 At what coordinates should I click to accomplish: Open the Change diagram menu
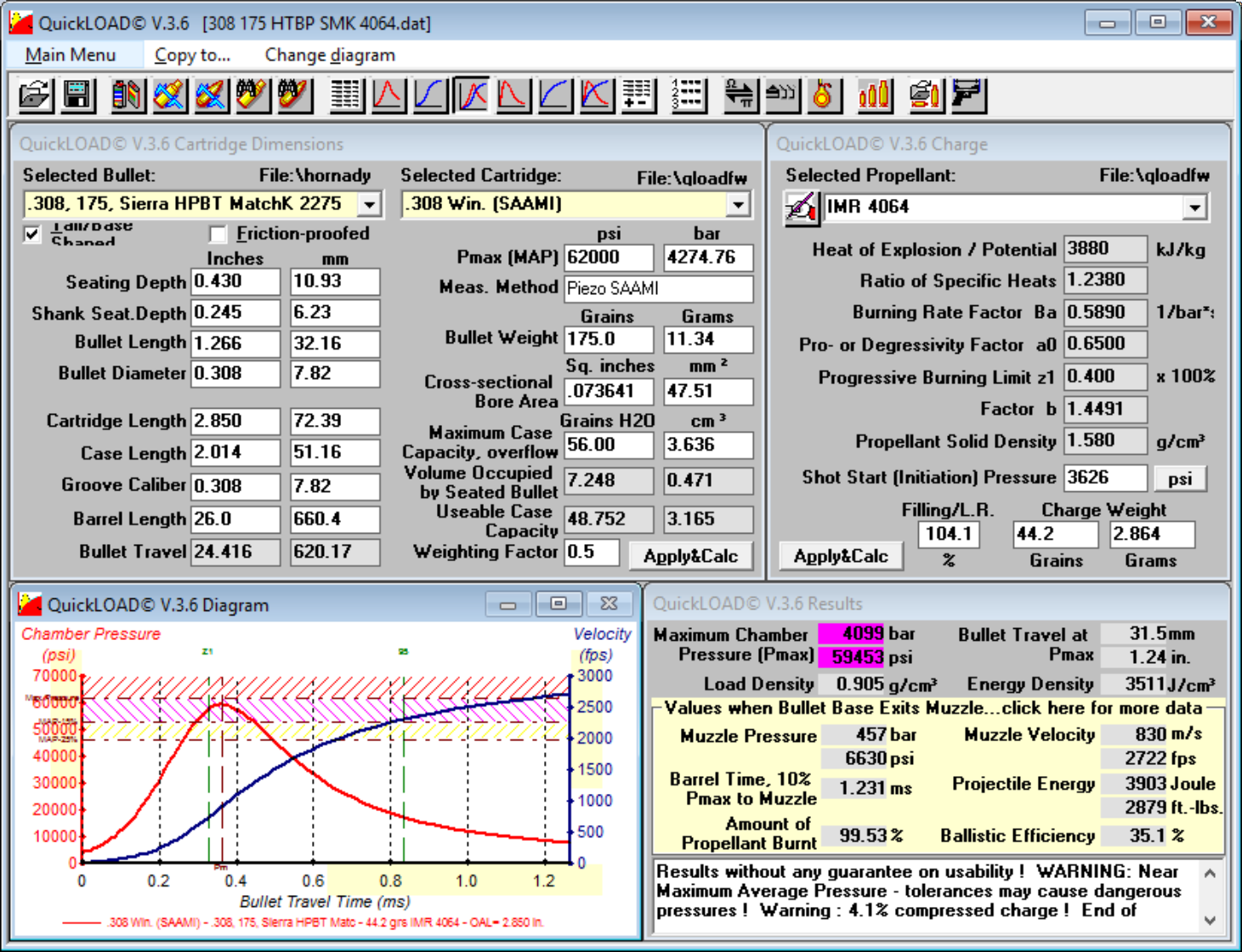coord(330,55)
